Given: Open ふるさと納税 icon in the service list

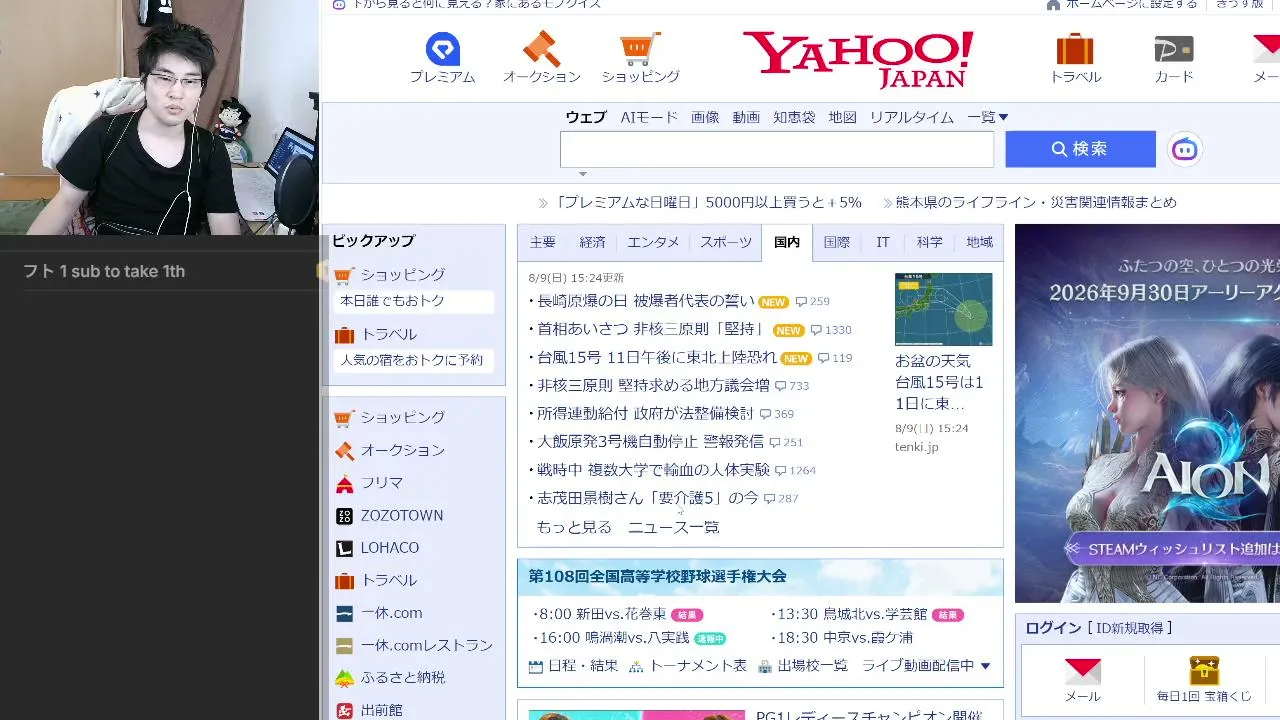Looking at the screenshot, I should [x=345, y=678].
